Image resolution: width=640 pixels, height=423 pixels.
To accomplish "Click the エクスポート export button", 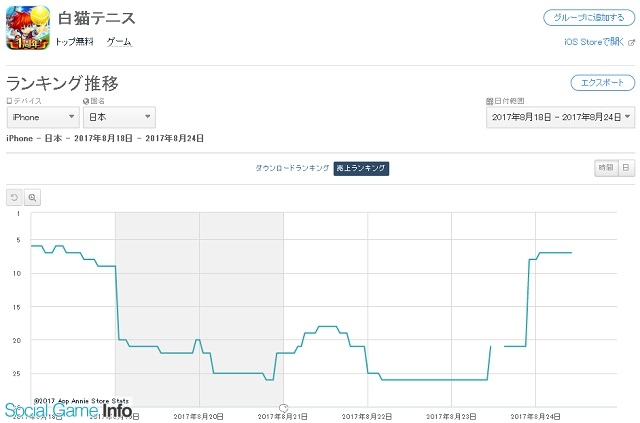I will pyautogui.click(x=601, y=83).
